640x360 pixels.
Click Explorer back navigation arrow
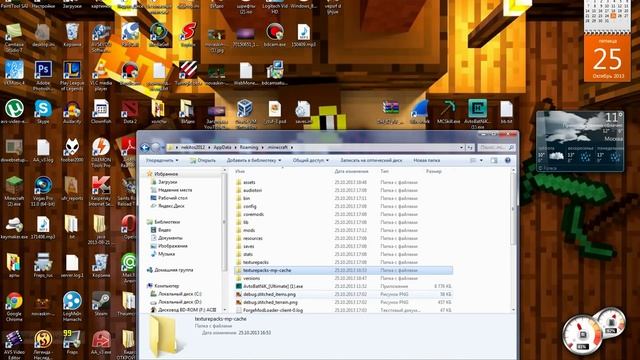click(x=145, y=147)
